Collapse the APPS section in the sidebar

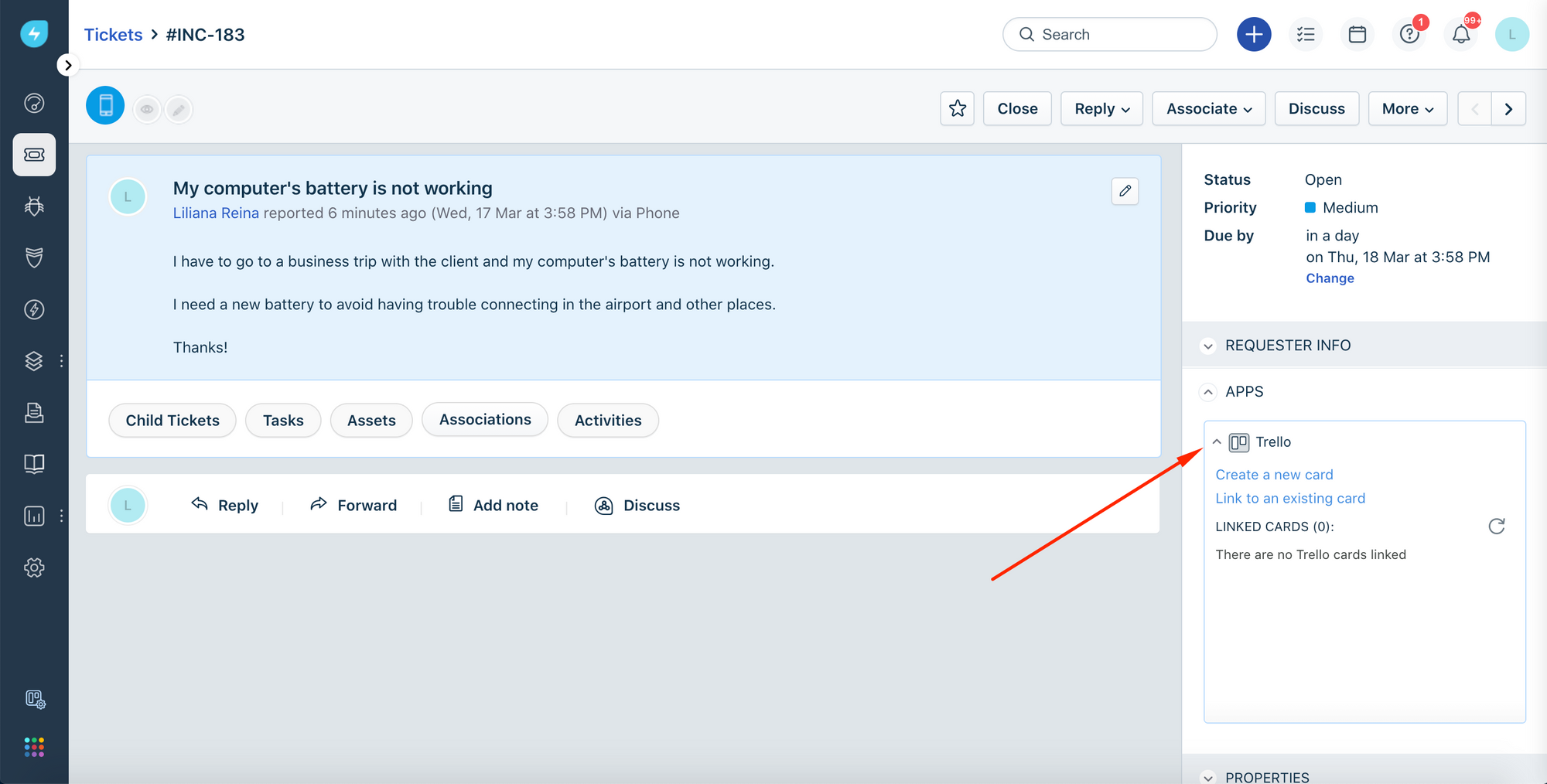coord(1208,392)
